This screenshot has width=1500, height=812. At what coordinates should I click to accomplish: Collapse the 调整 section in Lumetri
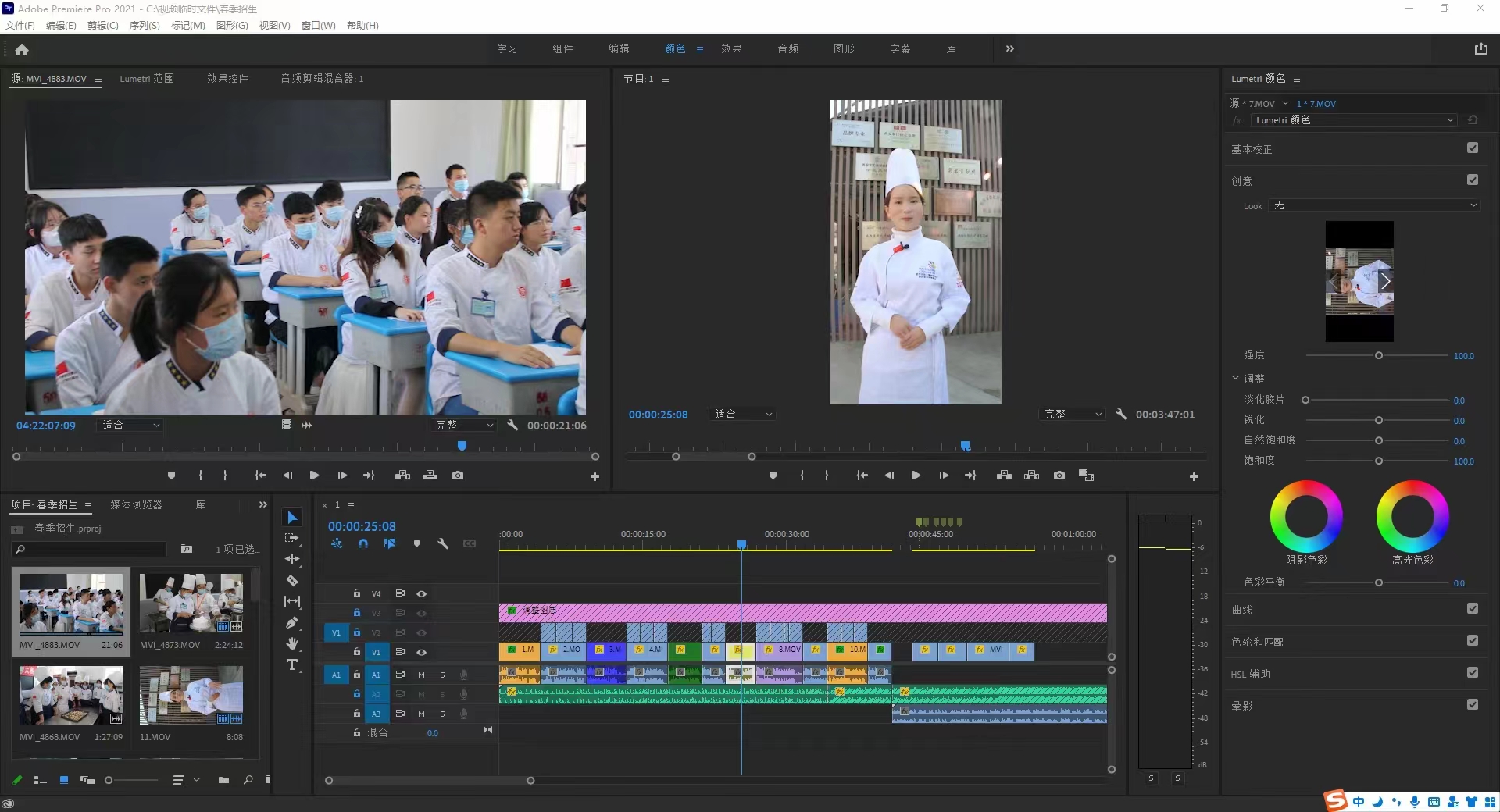pyautogui.click(x=1236, y=379)
